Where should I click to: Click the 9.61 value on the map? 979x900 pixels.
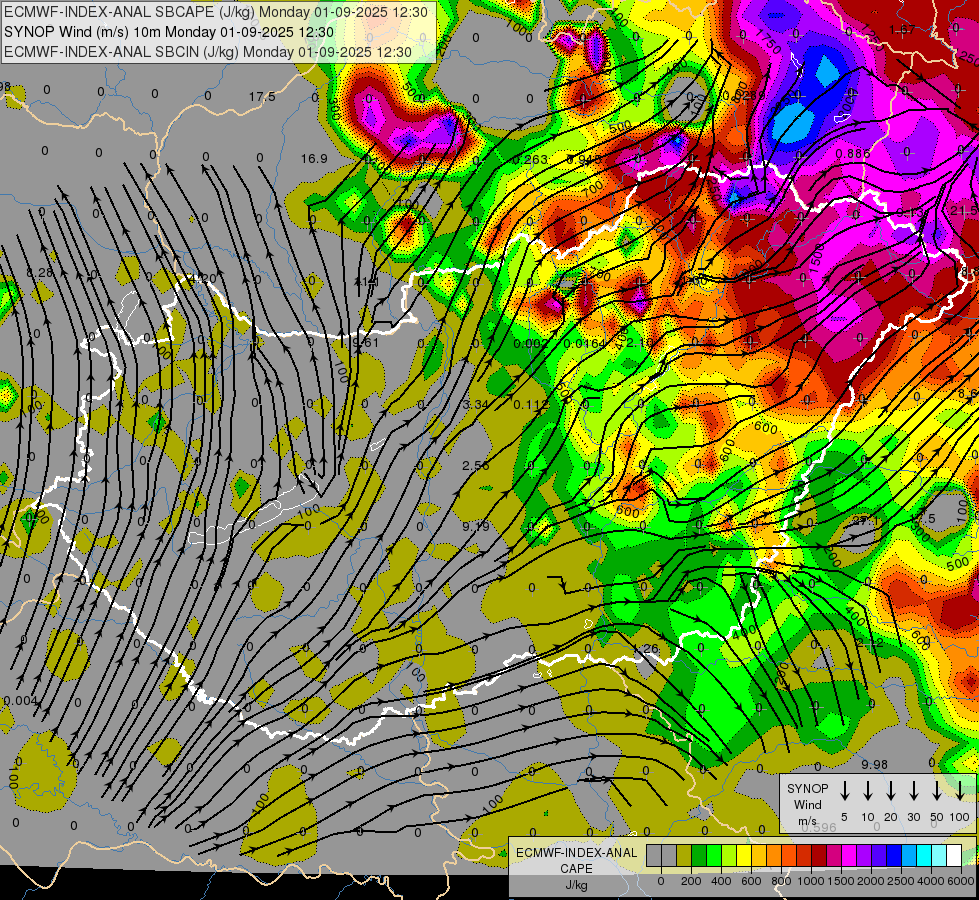pos(365,342)
